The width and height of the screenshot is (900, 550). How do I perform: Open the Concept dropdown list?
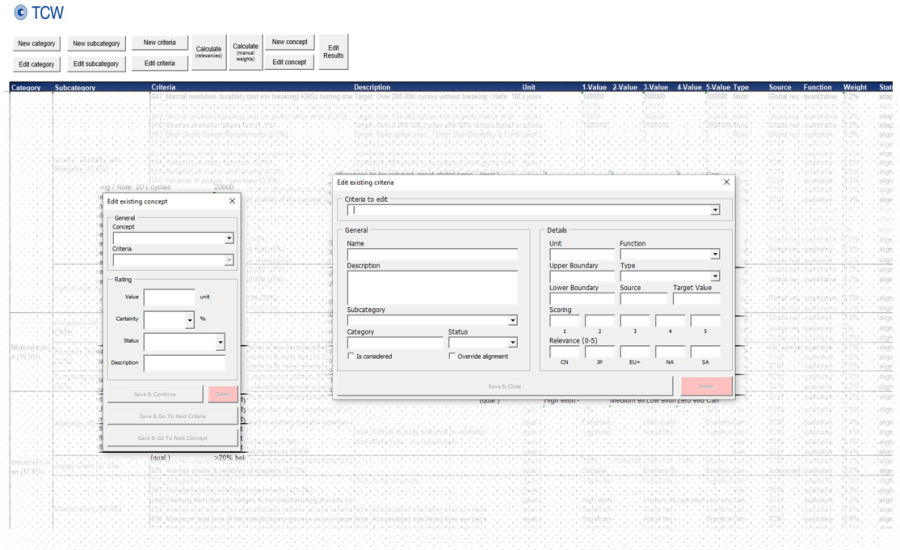click(228, 238)
